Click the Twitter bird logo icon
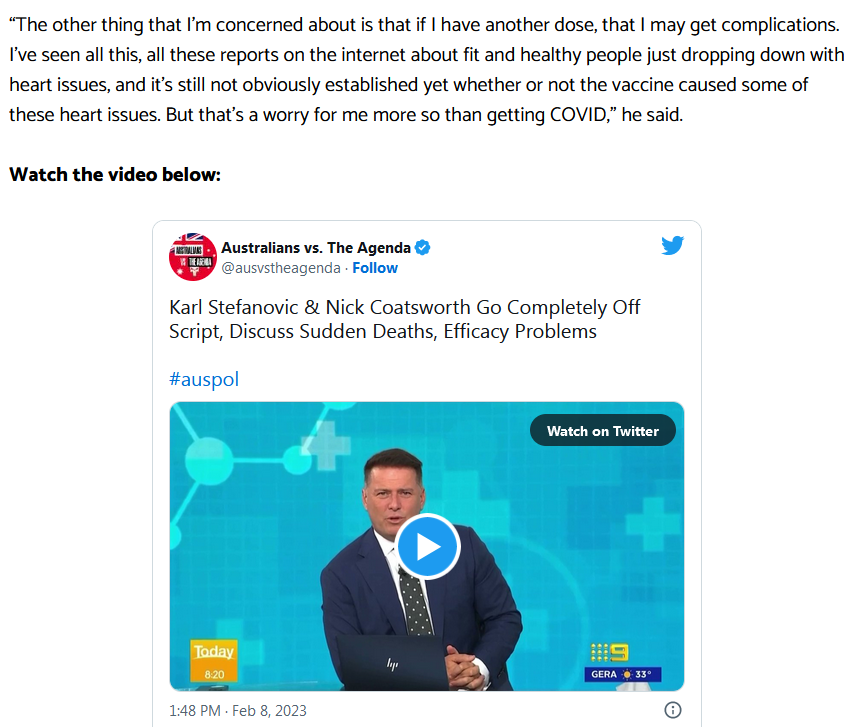854x727 pixels. [x=673, y=246]
